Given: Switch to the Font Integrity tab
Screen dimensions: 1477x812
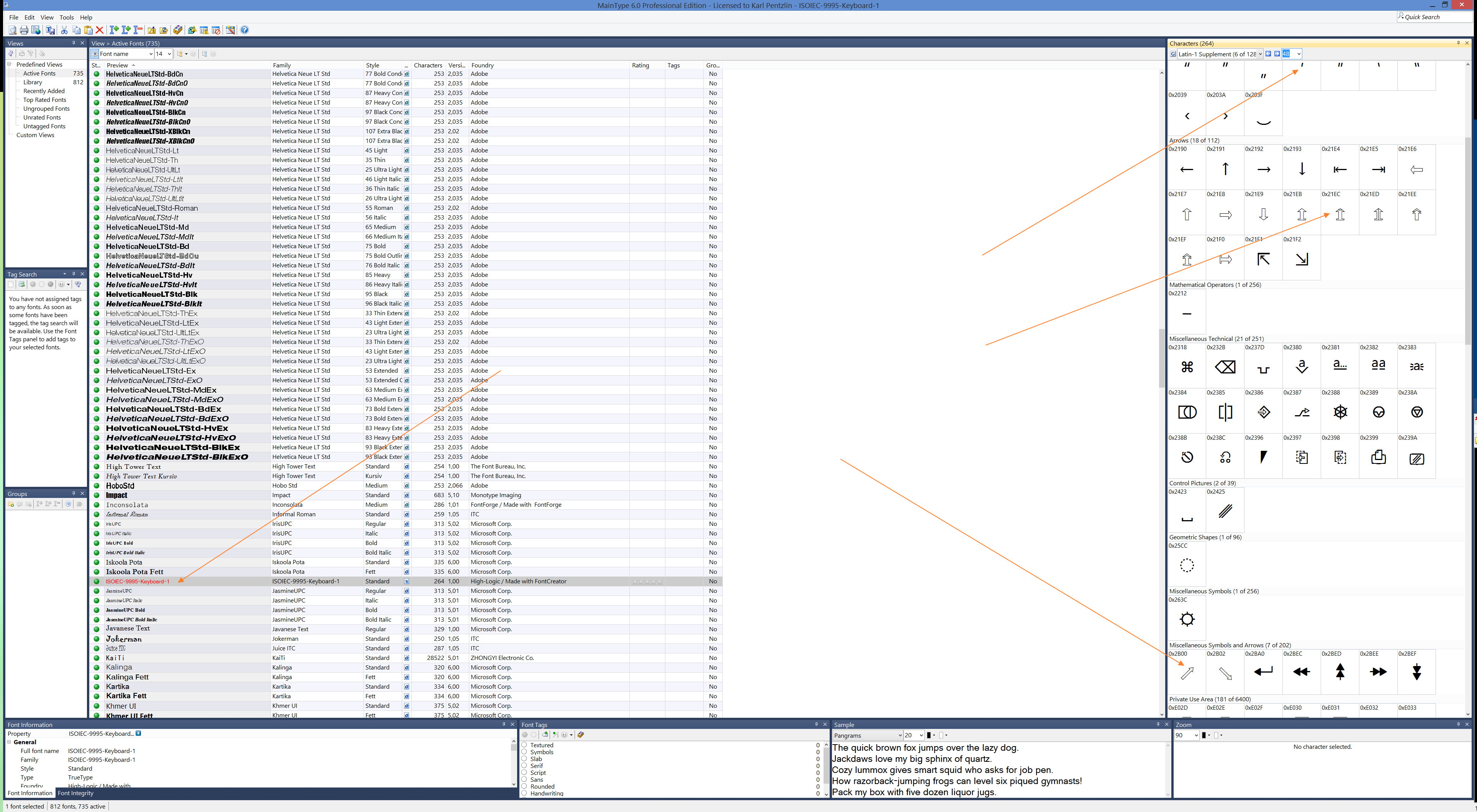Looking at the screenshot, I should click(76, 793).
